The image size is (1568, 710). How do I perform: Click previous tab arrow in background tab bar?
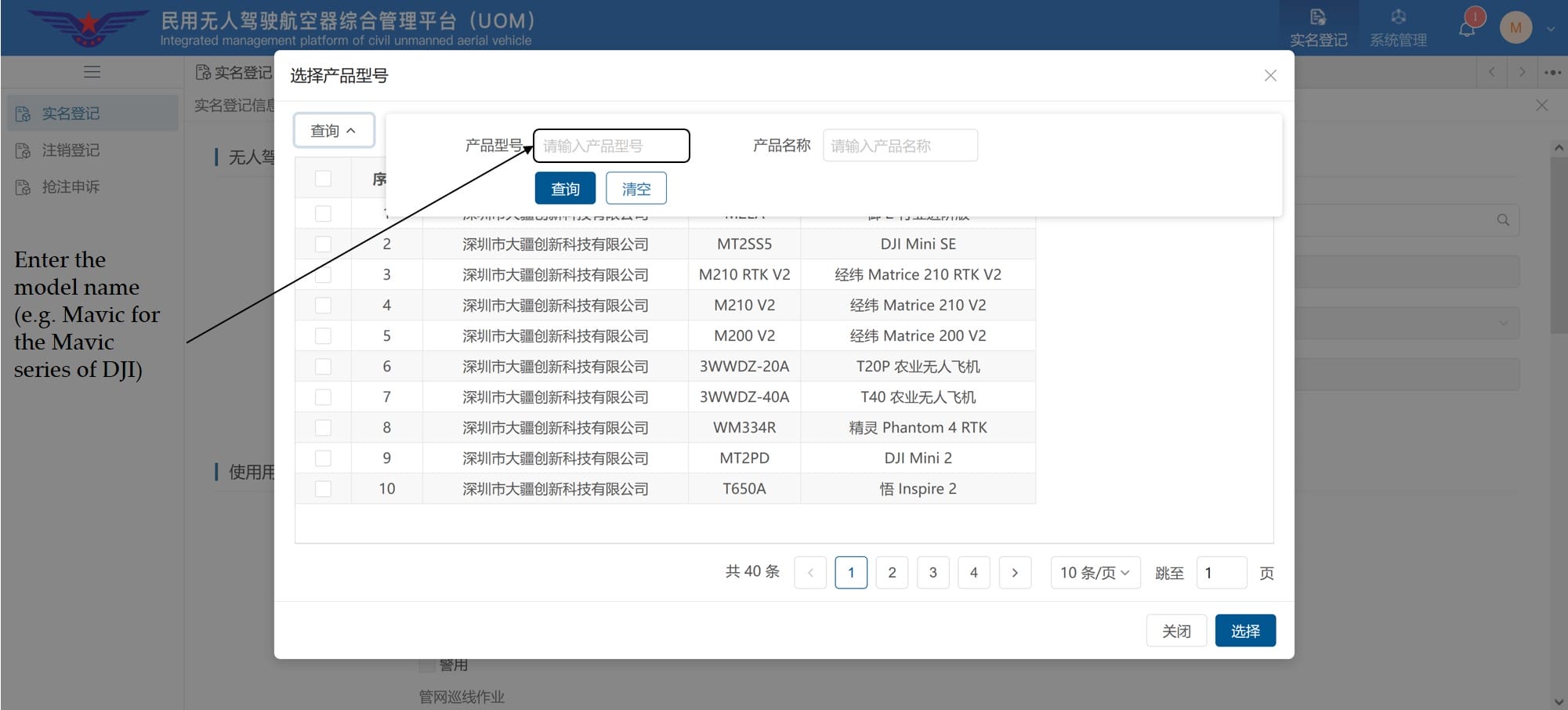pos(1492,72)
